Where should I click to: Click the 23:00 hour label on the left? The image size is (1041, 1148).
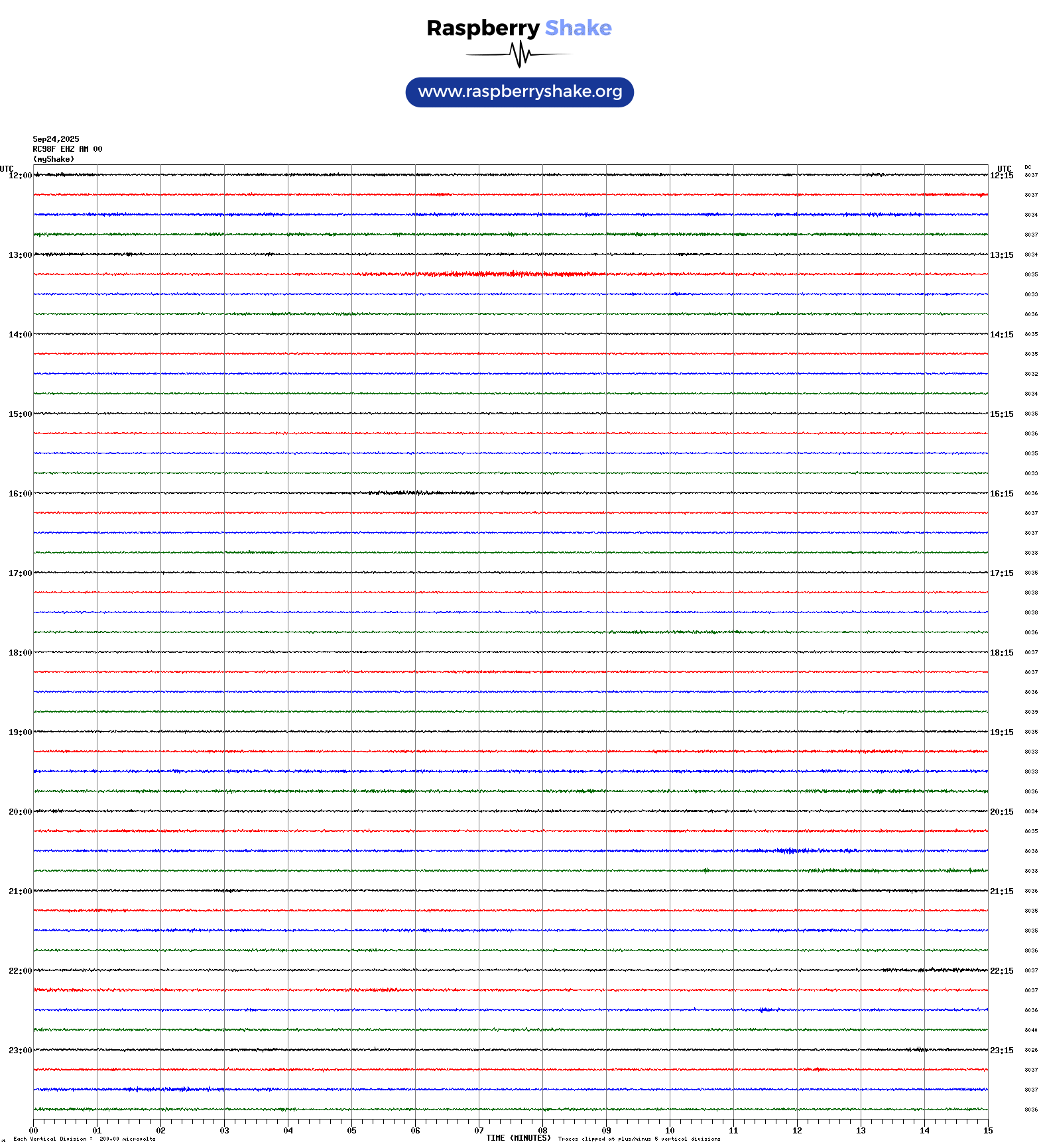[20, 1051]
